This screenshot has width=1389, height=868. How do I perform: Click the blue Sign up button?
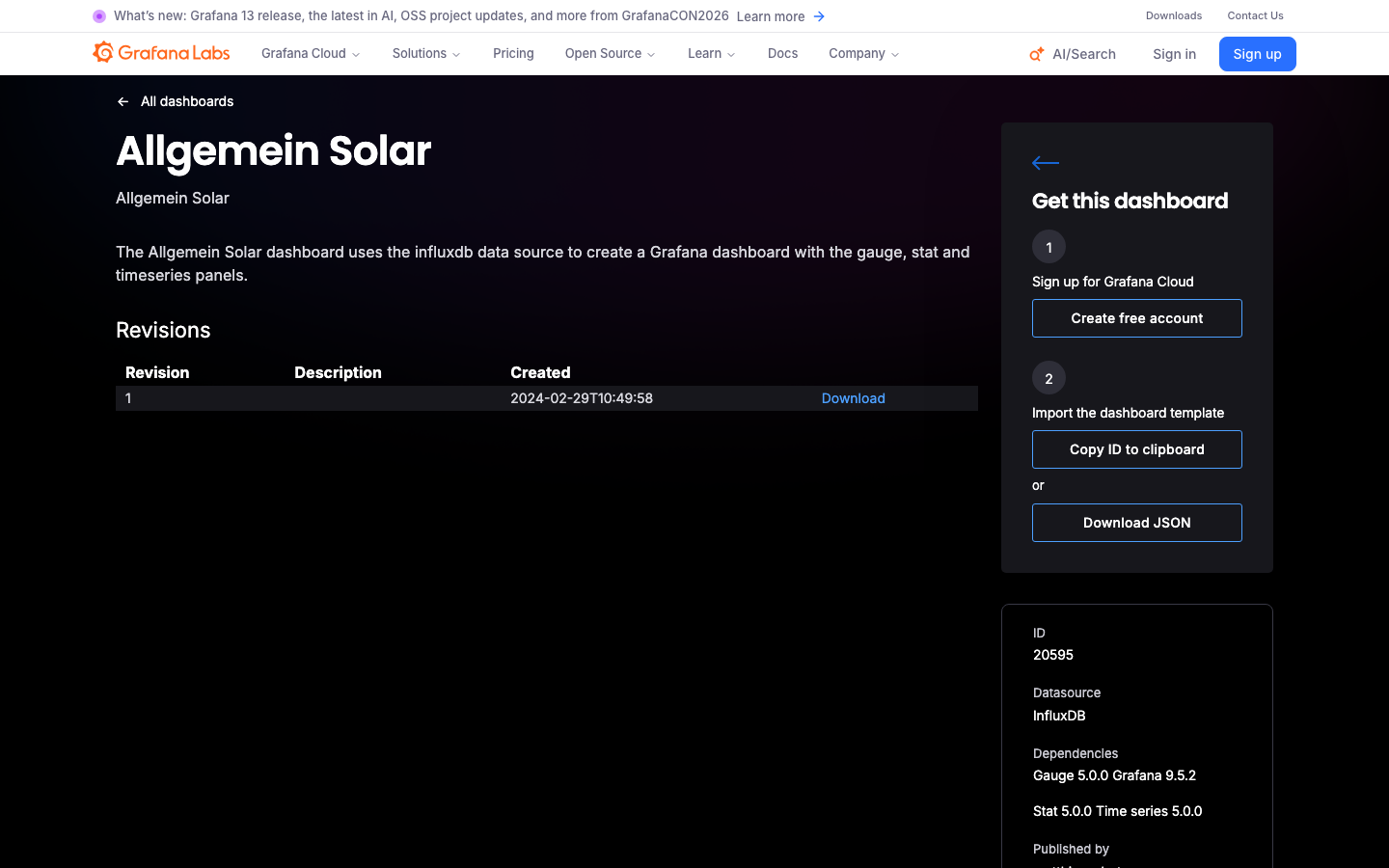point(1258,54)
